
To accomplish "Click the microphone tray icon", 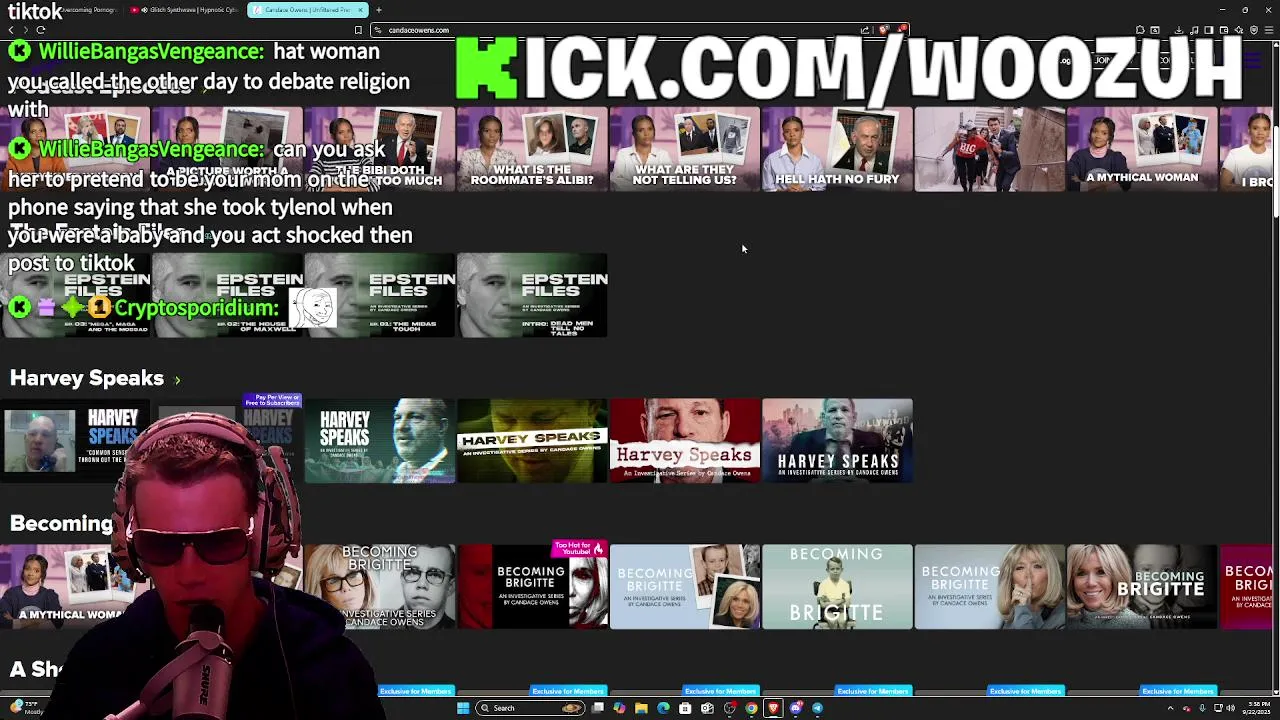I will coord(1202,708).
